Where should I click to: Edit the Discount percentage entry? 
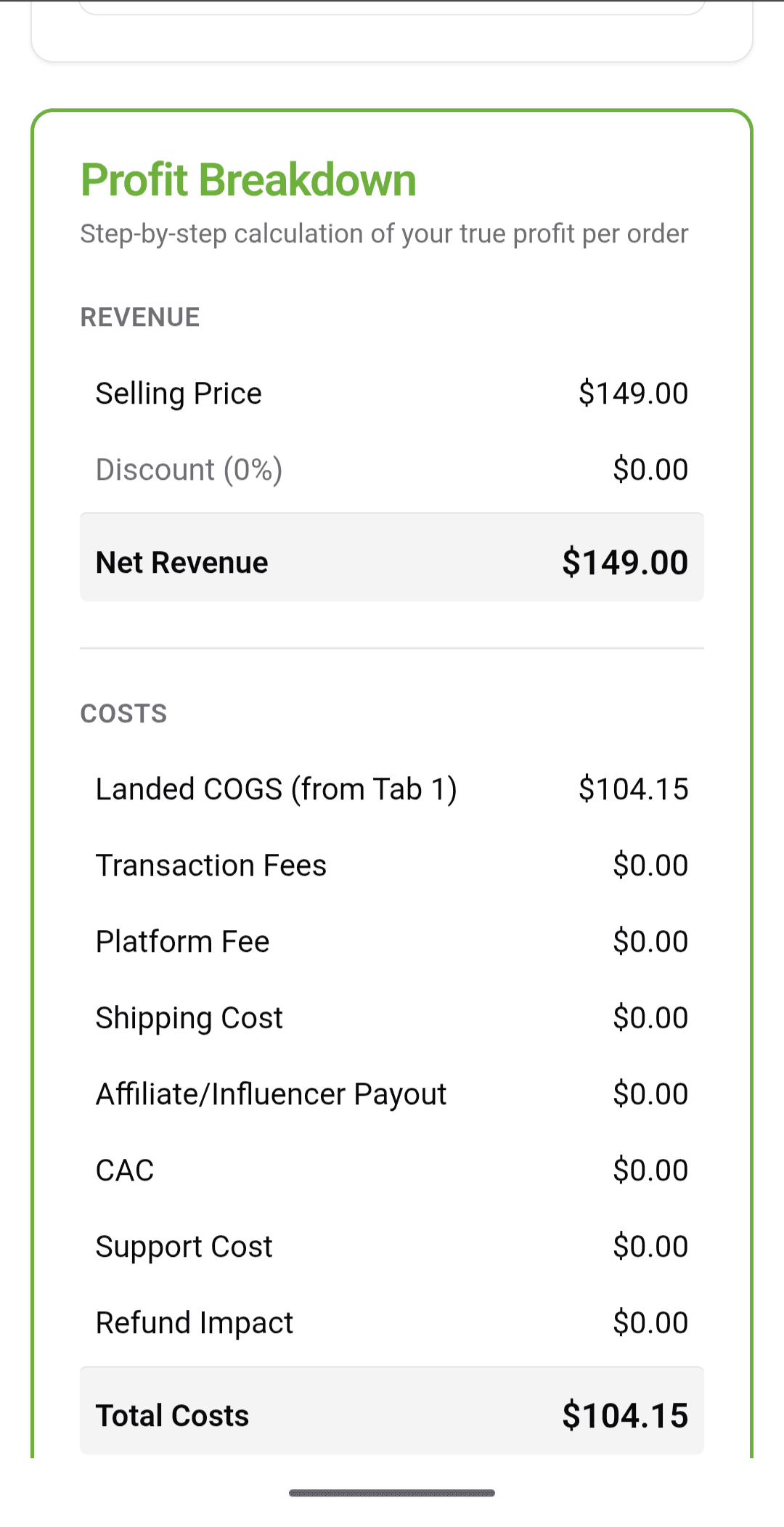pyautogui.click(x=189, y=469)
